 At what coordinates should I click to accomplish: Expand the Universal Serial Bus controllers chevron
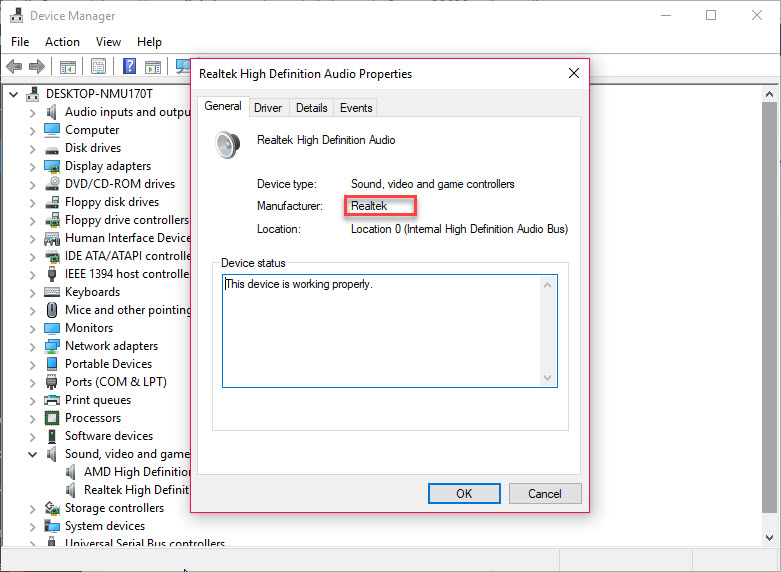point(32,543)
